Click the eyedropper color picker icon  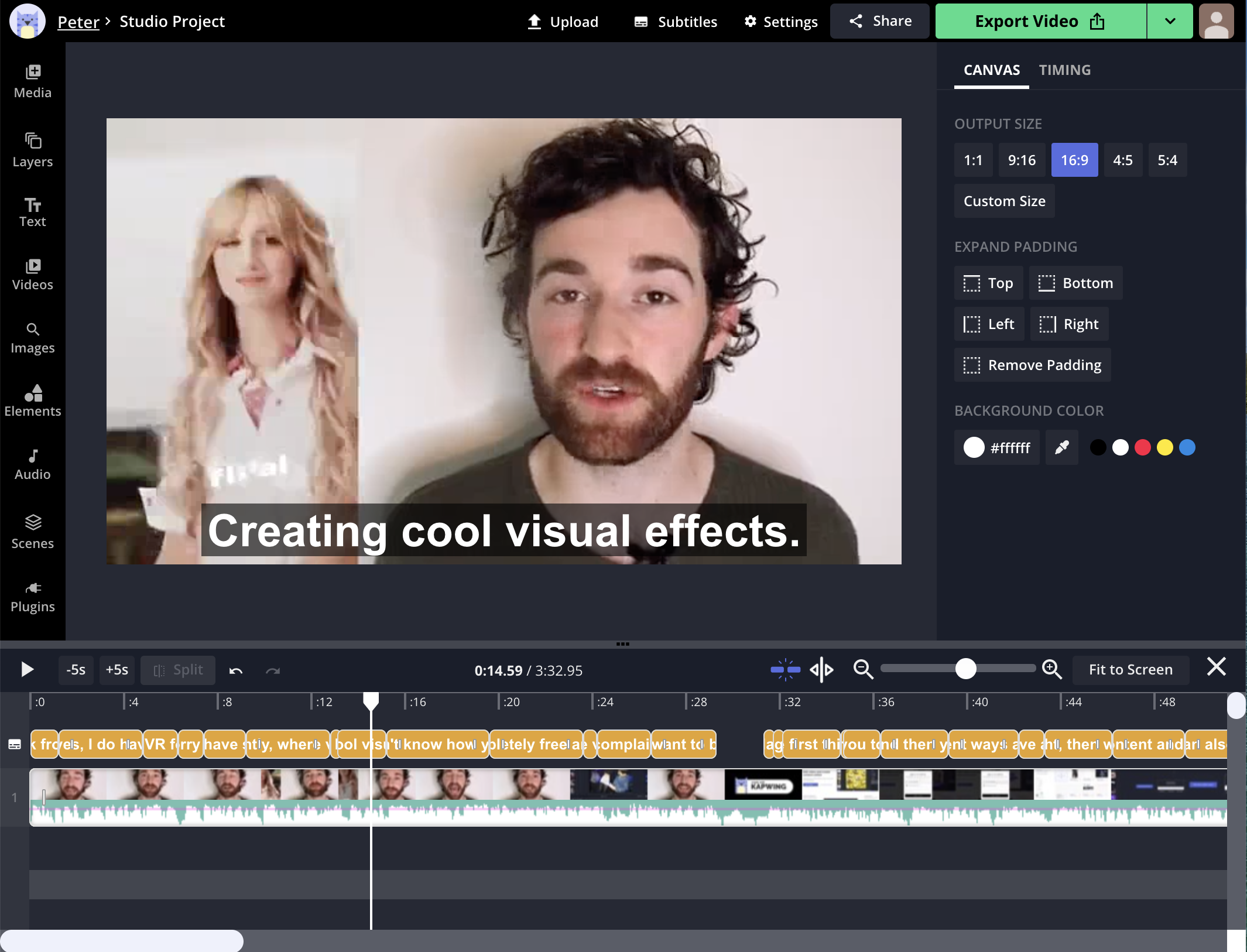tap(1061, 447)
